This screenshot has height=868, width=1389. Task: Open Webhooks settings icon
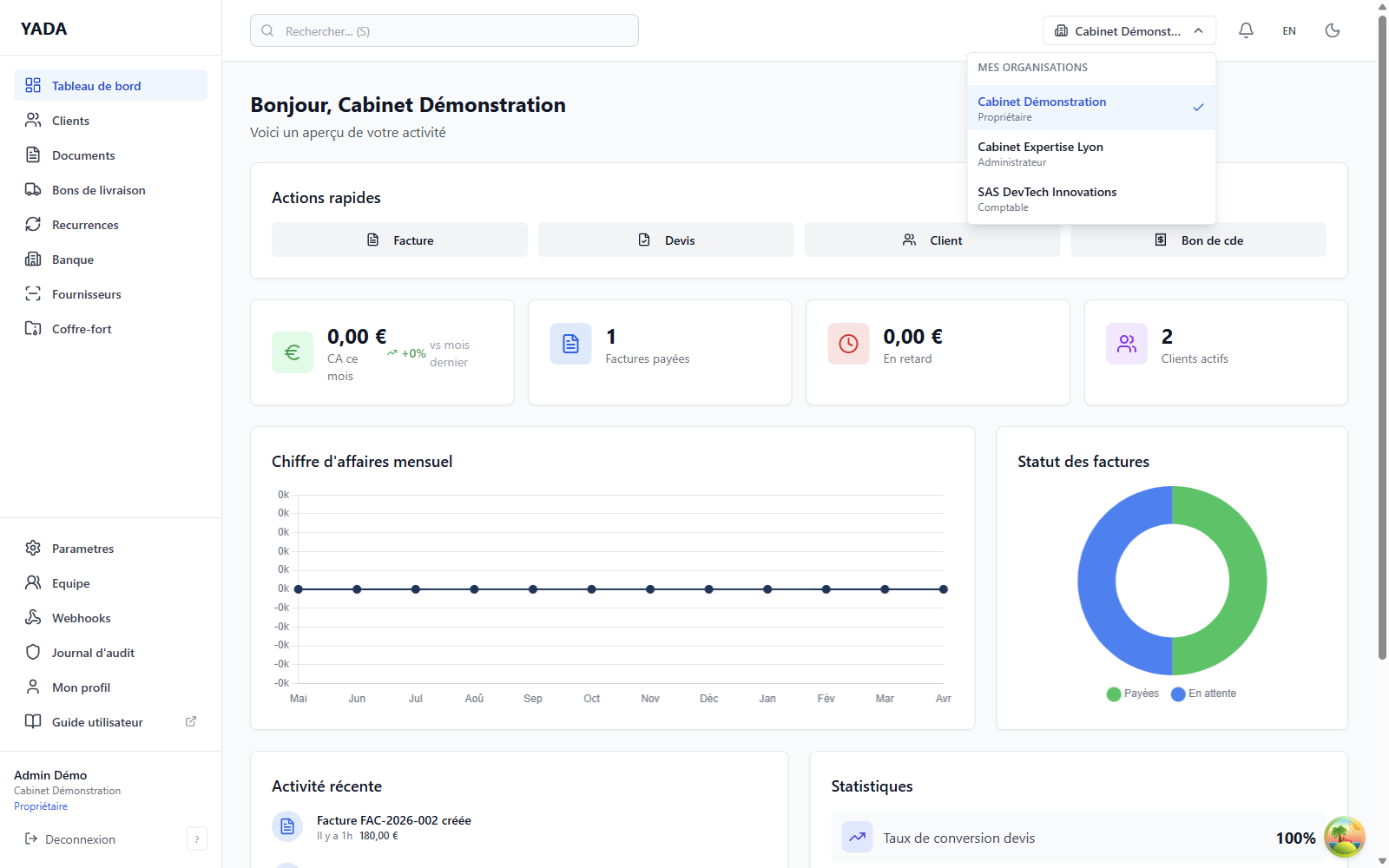pyautogui.click(x=33, y=618)
